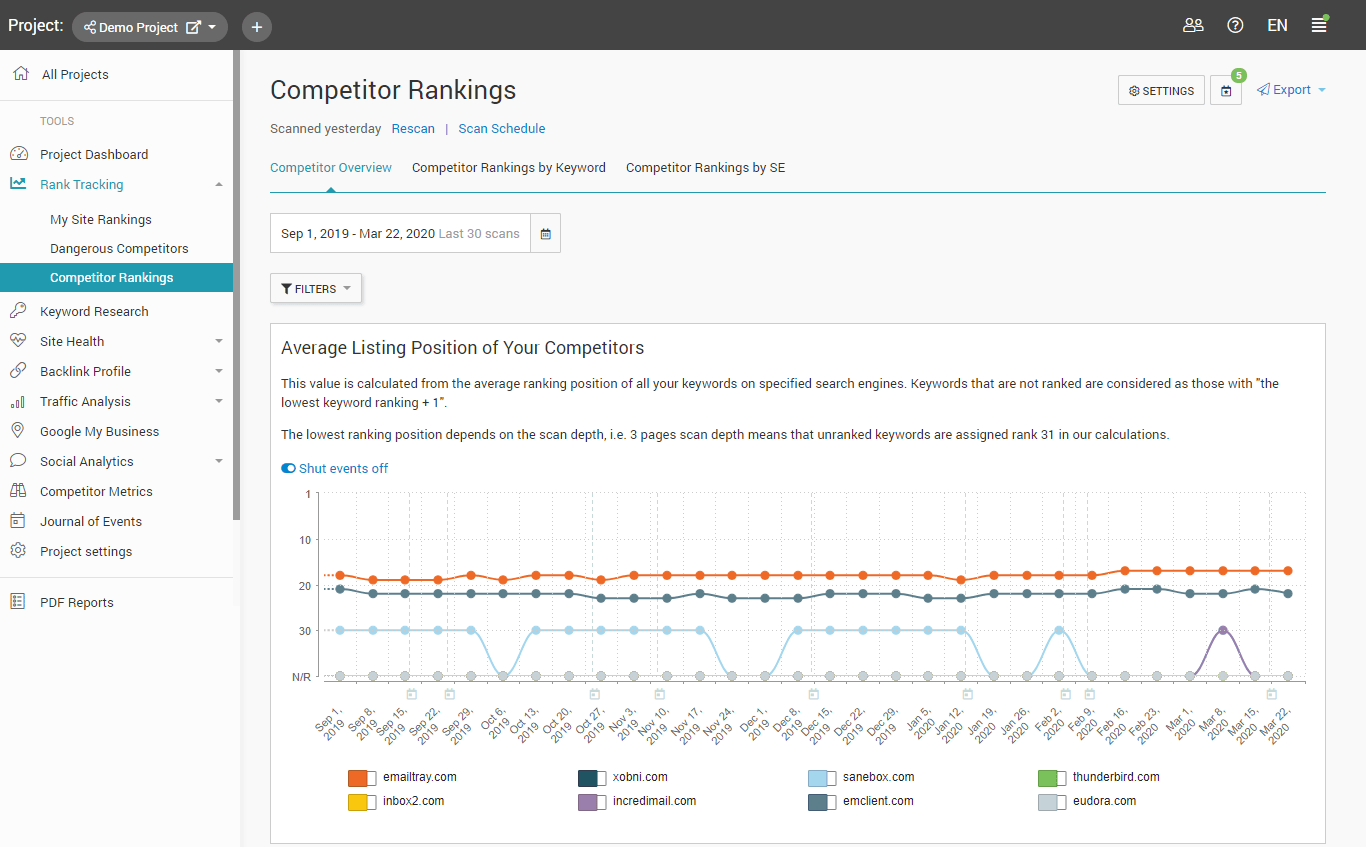Click the Competitor Metrics sidebar icon

18,491
